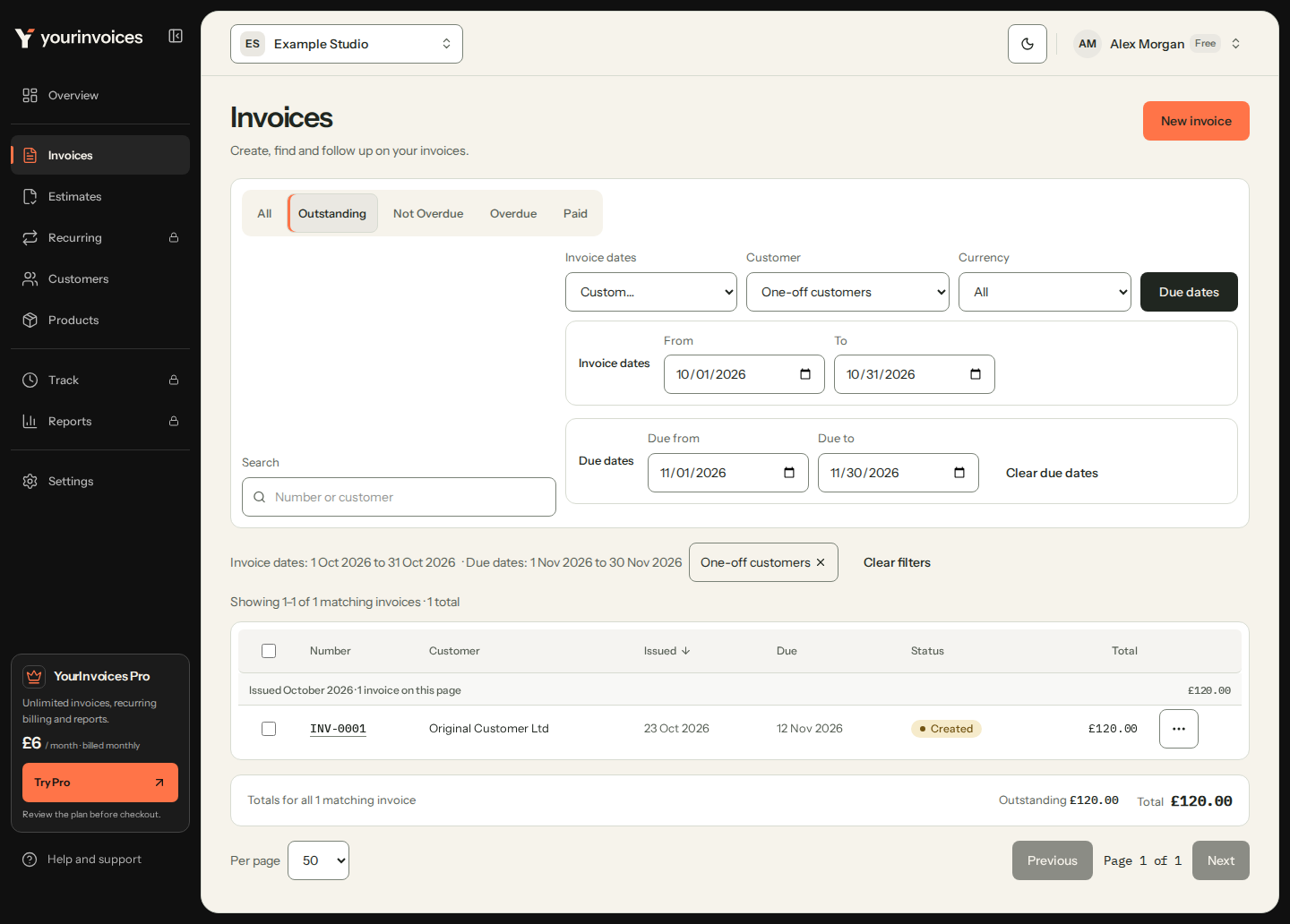Click the yourinvoices logo
1290x924 pixels.
coord(79,38)
